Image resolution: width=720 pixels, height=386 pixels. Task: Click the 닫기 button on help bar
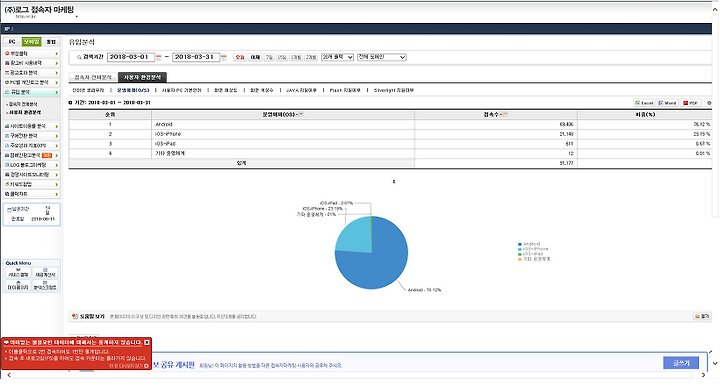(x=703, y=316)
